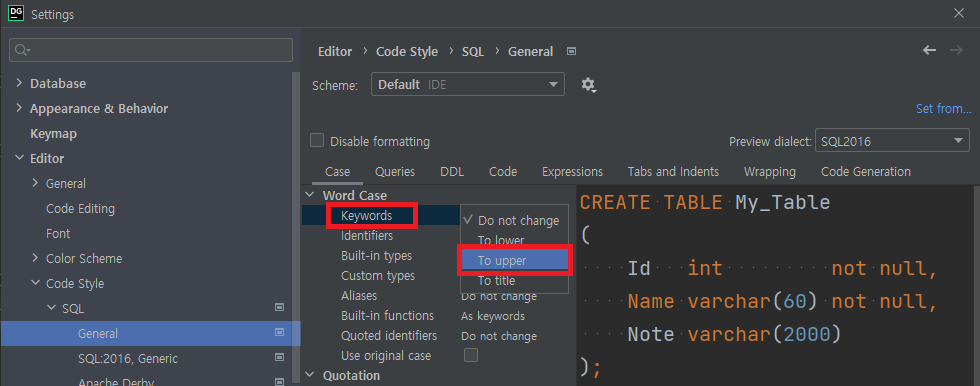
Task: Click inside the settings search field
Action: click(151, 50)
